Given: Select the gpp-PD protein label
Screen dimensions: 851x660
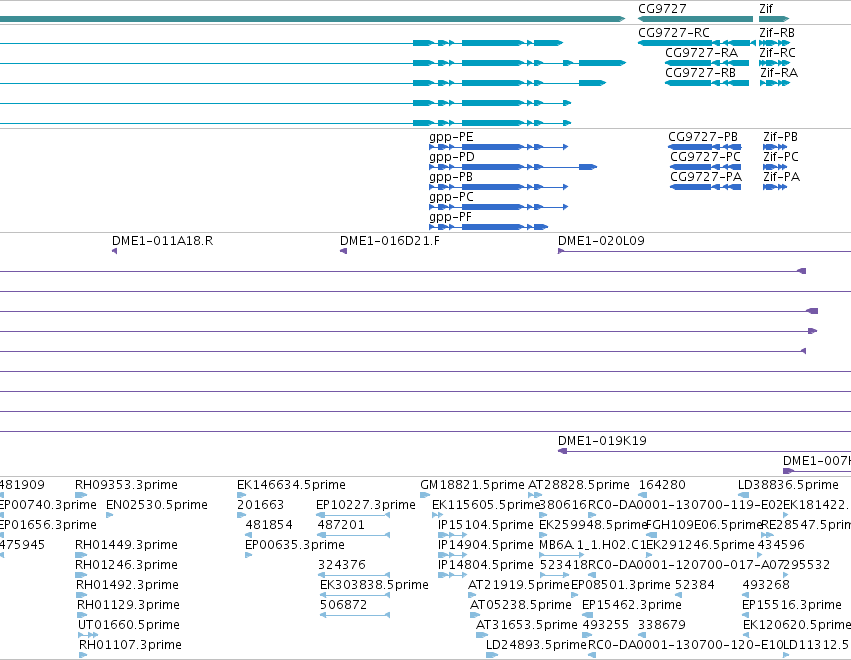Looking at the screenshot, I should (x=452, y=157).
